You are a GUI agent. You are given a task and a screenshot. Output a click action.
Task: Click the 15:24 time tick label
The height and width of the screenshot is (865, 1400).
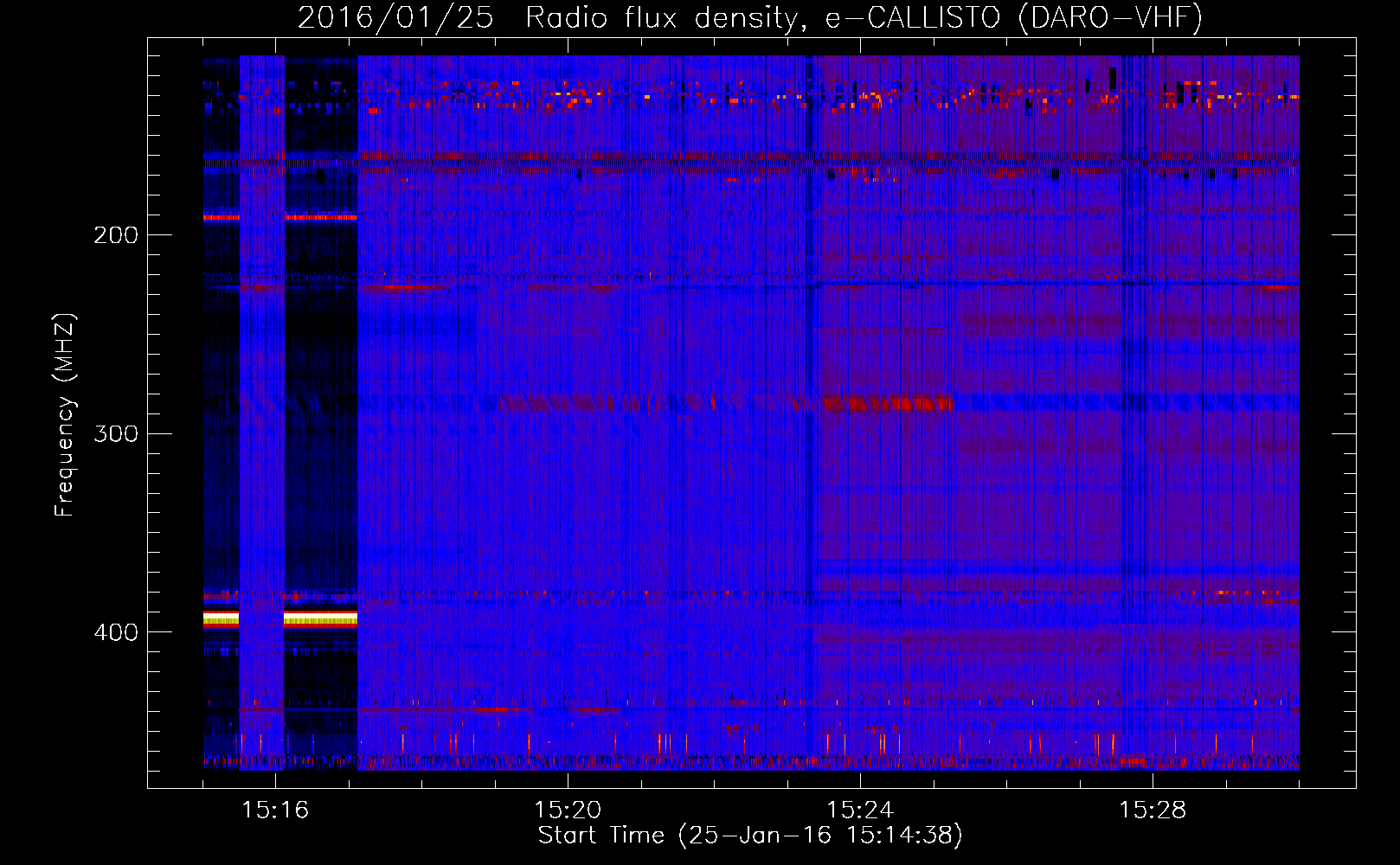point(860,810)
